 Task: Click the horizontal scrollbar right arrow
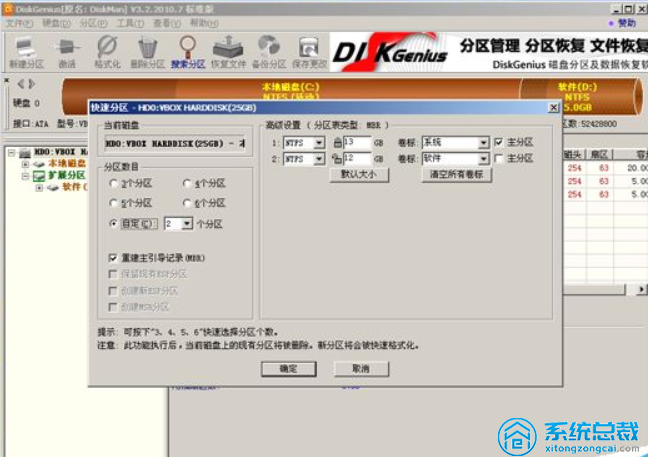(641, 289)
